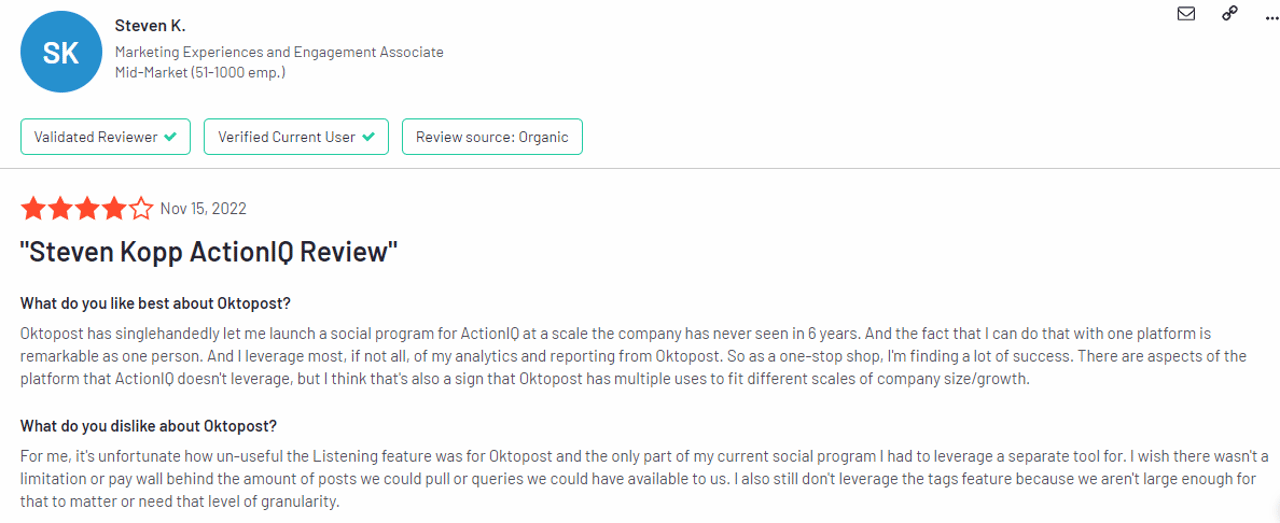Click "What do you dislike about Oktopost?" heading
Viewport: 1280px width, 523px height.
tap(148, 426)
